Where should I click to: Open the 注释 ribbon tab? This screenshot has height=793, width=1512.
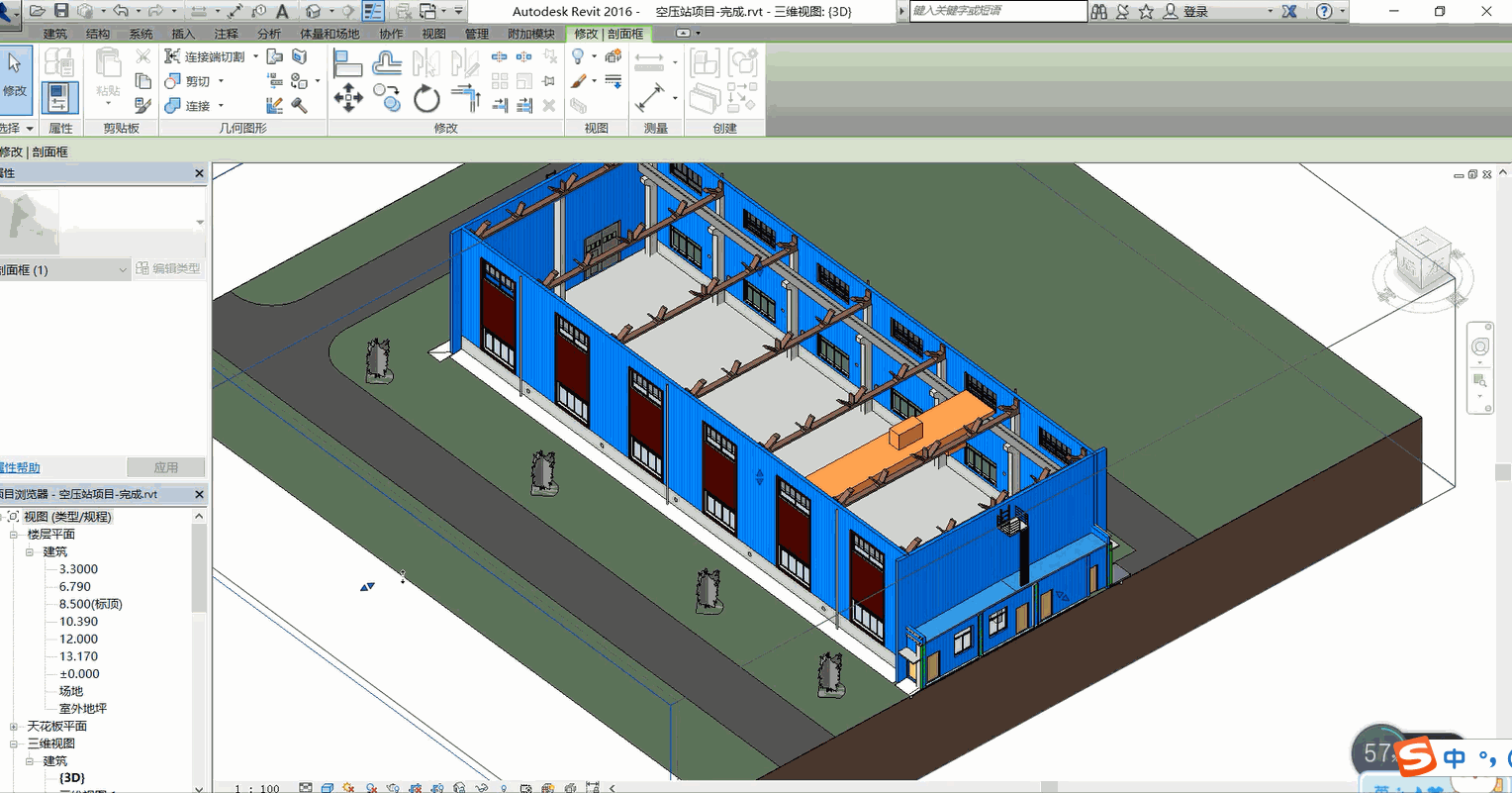coord(227,34)
